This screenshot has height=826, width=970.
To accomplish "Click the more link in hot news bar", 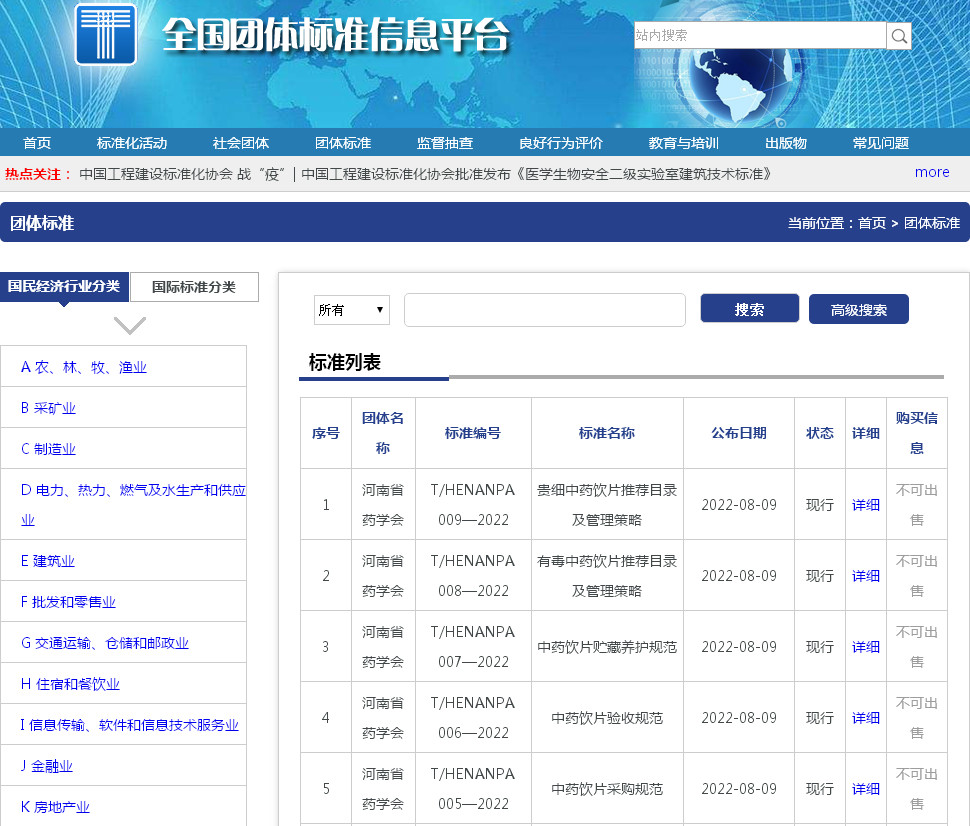I will 932,172.
